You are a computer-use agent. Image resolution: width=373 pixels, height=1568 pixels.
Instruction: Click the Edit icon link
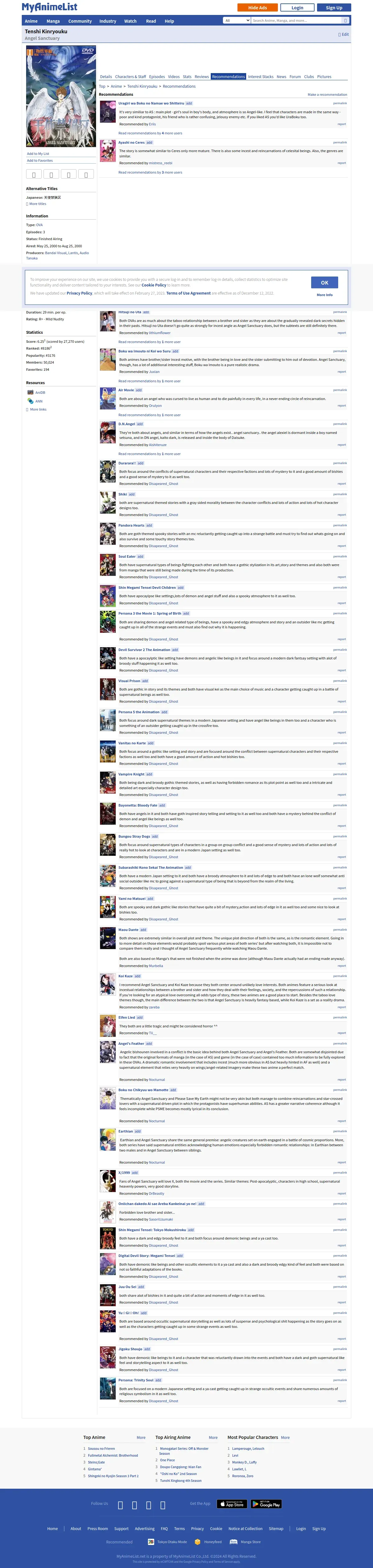pos(344,35)
